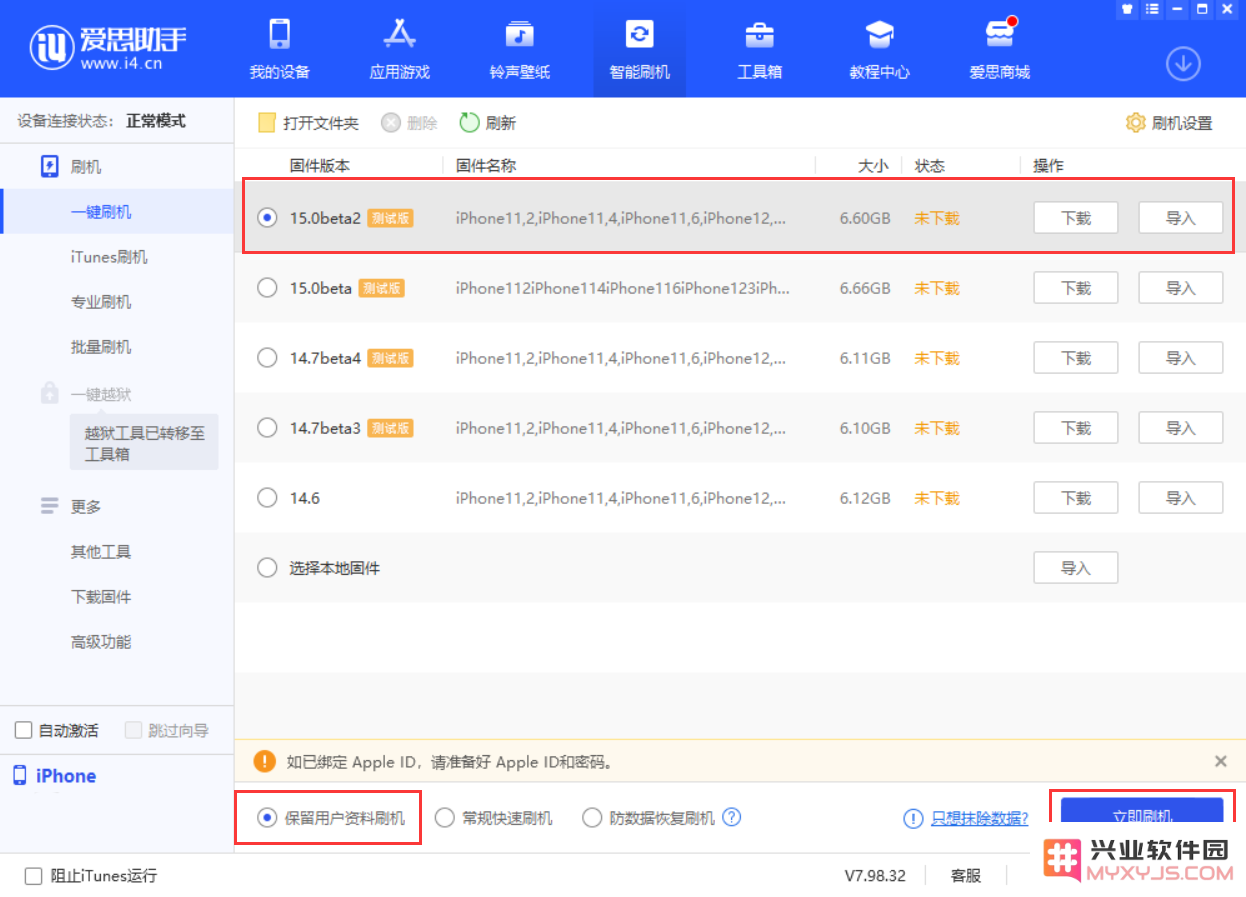The image size is (1246, 897).
Task: Click the iPhone device name label
Action: [x=66, y=776]
